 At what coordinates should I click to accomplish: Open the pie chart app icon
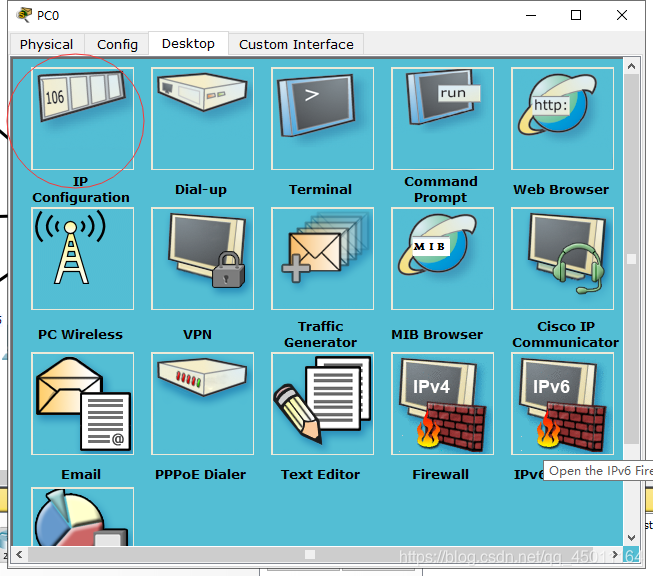[x=82, y=516]
